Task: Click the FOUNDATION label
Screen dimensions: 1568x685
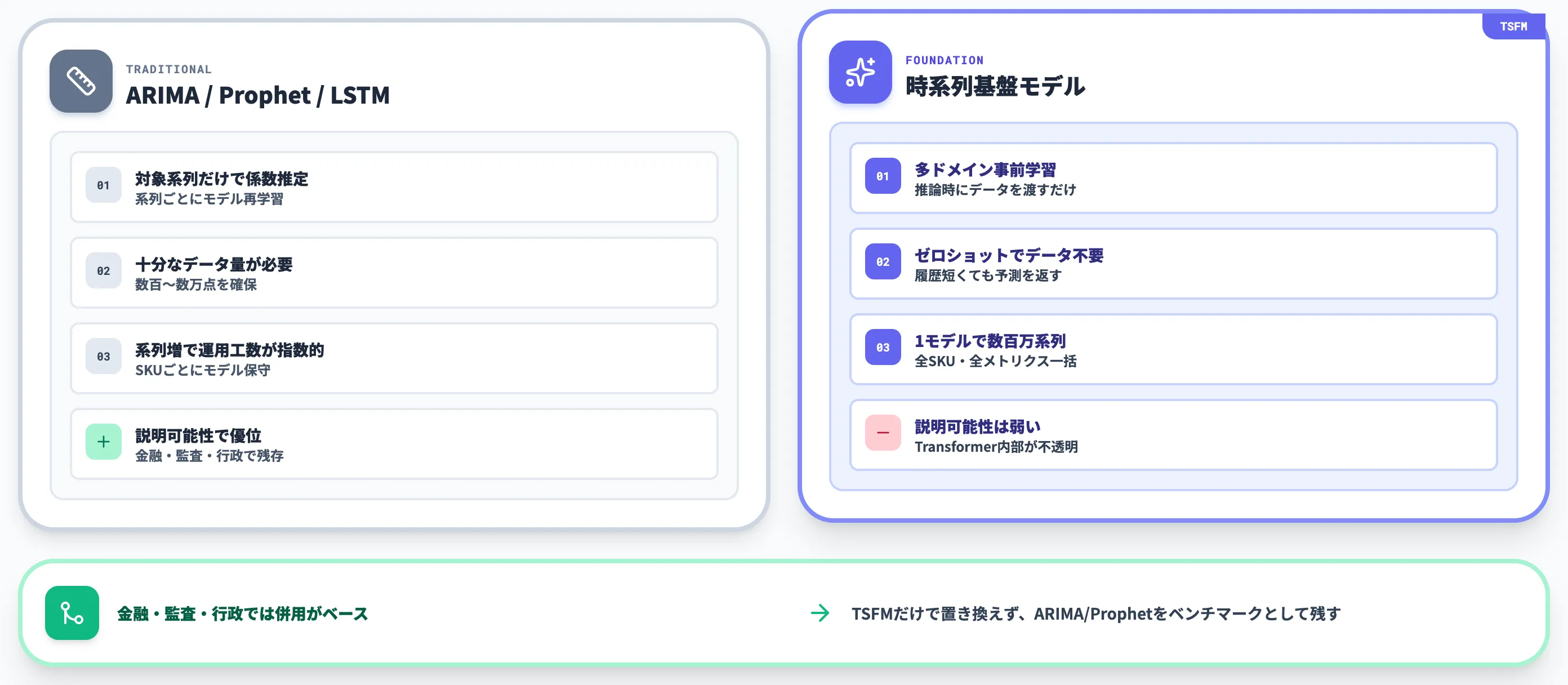Action: pyautogui.click(x=944, y=60)
